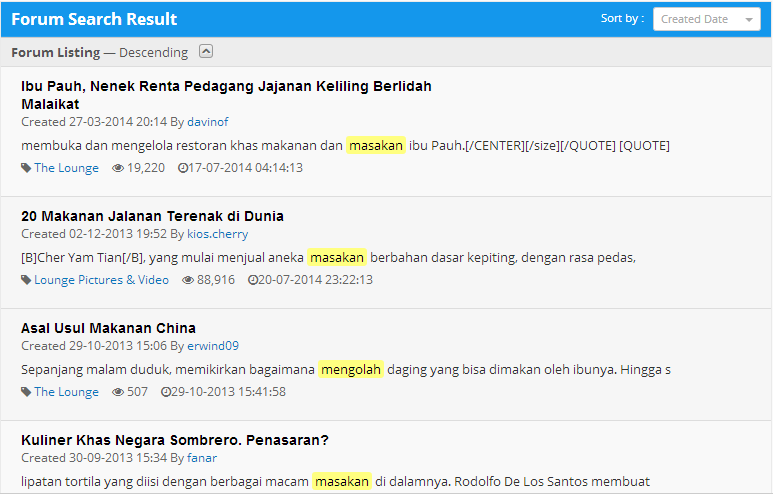Click tag icon beside Ibu Pauh's The Lounge

[x=26, y=168]
